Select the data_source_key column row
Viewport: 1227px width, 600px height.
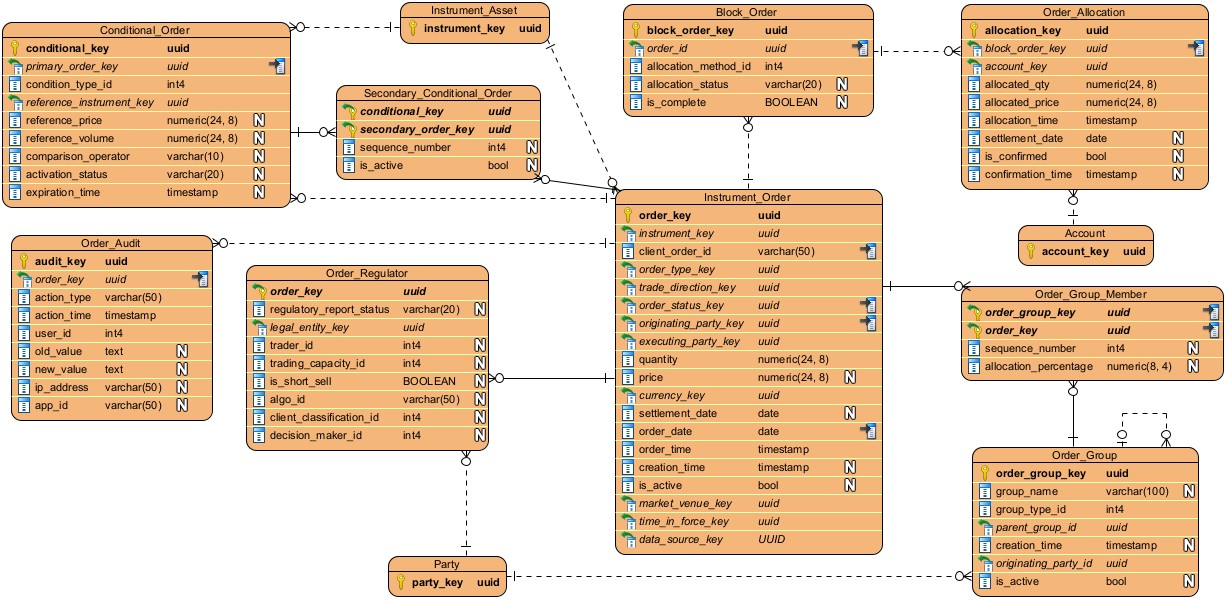[x=679, y=539]
